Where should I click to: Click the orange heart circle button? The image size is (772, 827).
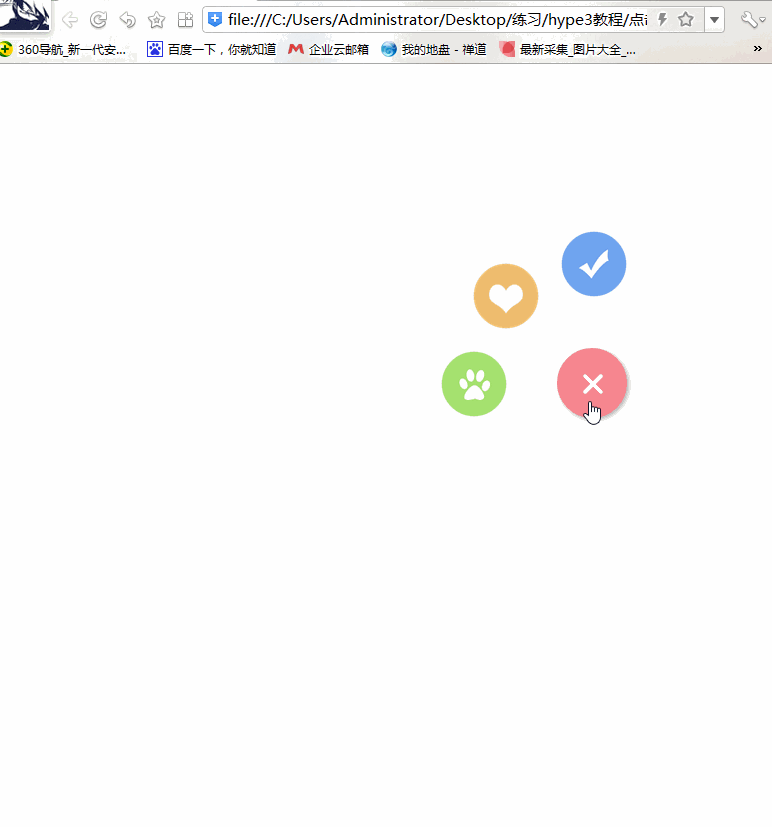click(506, 296)
